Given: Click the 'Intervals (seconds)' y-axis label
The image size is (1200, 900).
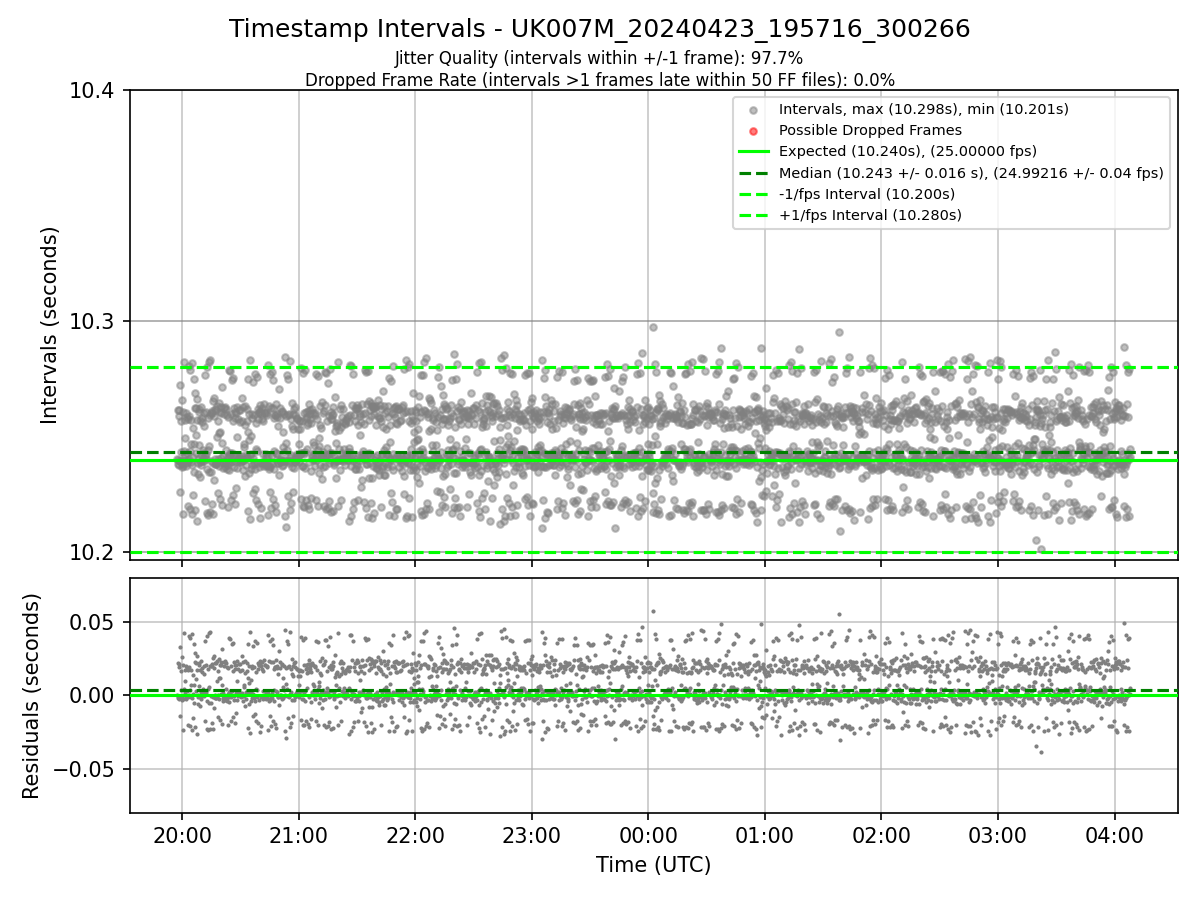Looking at the screenshot, I should pos(50,325).
